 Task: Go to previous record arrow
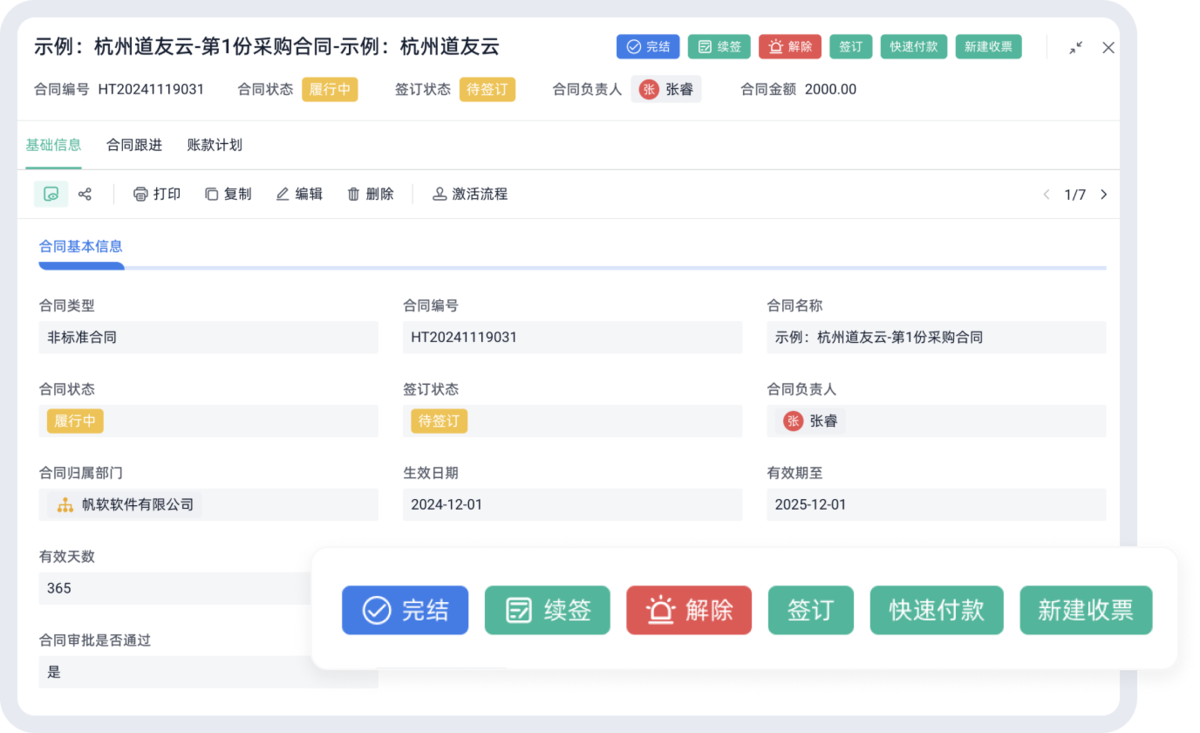(x=1046, y=195)
